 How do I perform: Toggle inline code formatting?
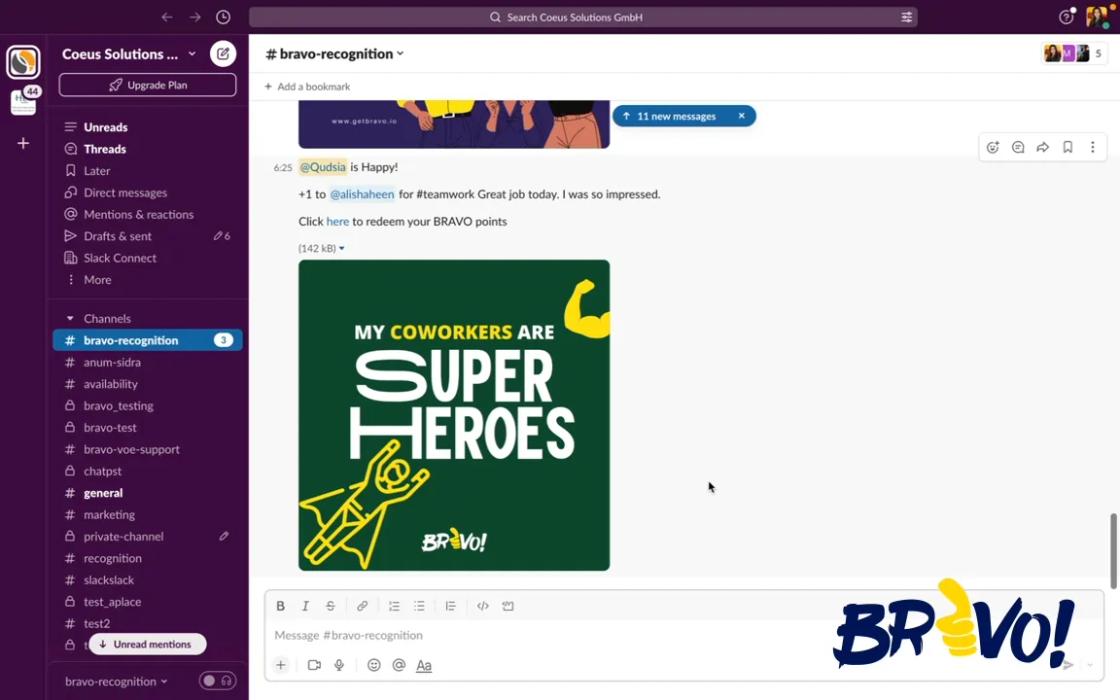[483, 606]
